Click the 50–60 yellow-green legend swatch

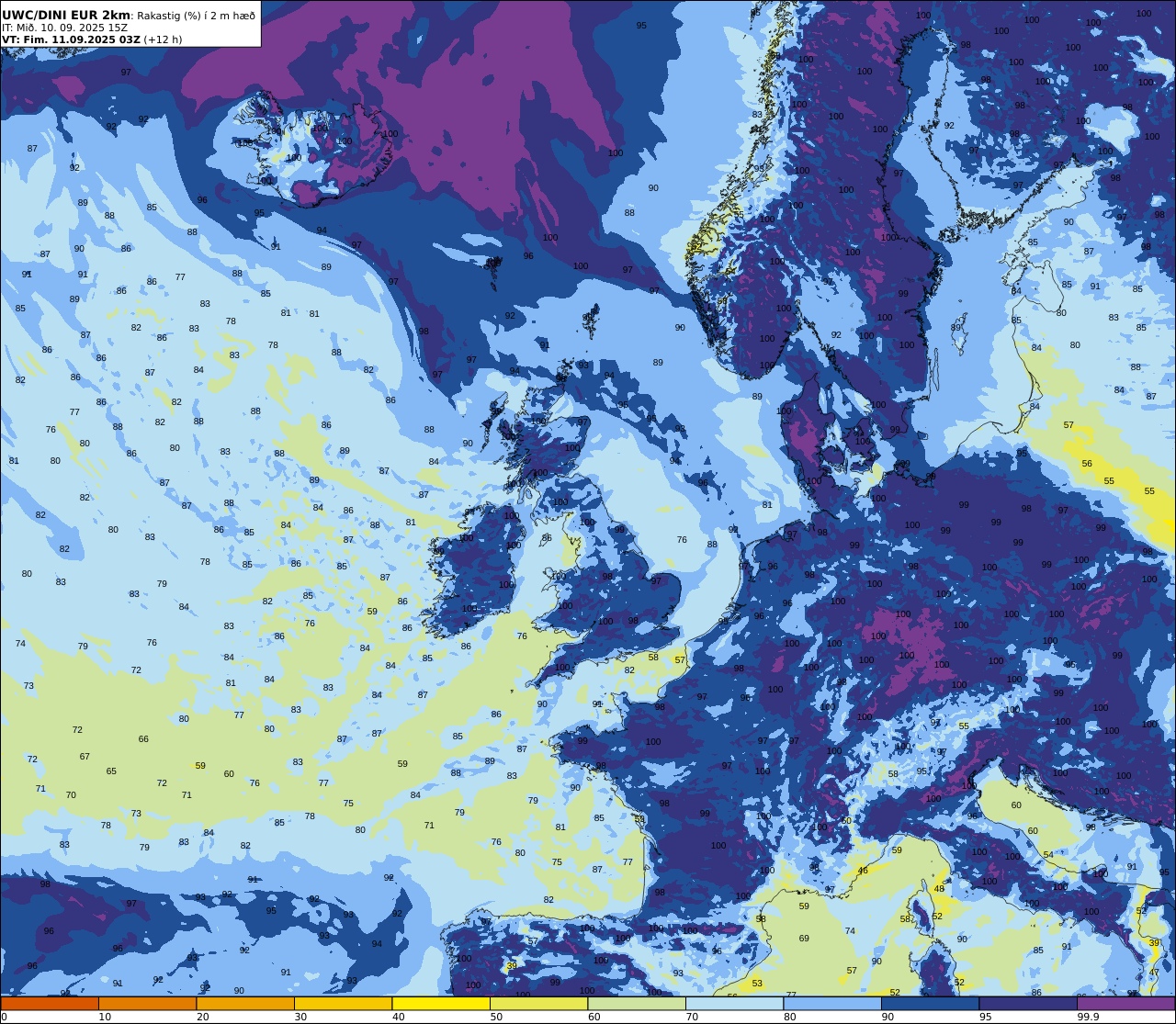pos(538,1003)
